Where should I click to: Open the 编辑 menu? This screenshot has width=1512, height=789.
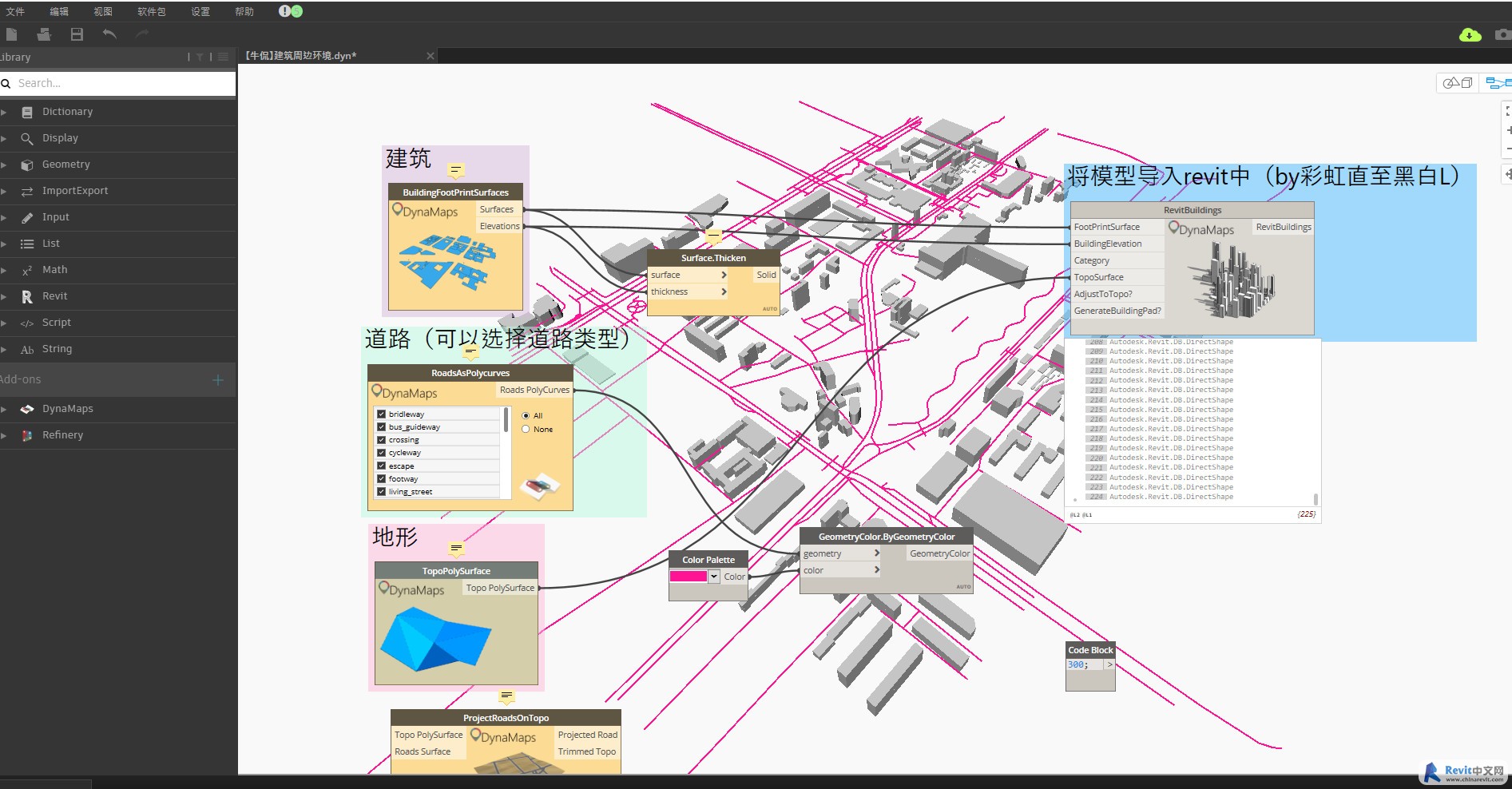pos(59,11)
